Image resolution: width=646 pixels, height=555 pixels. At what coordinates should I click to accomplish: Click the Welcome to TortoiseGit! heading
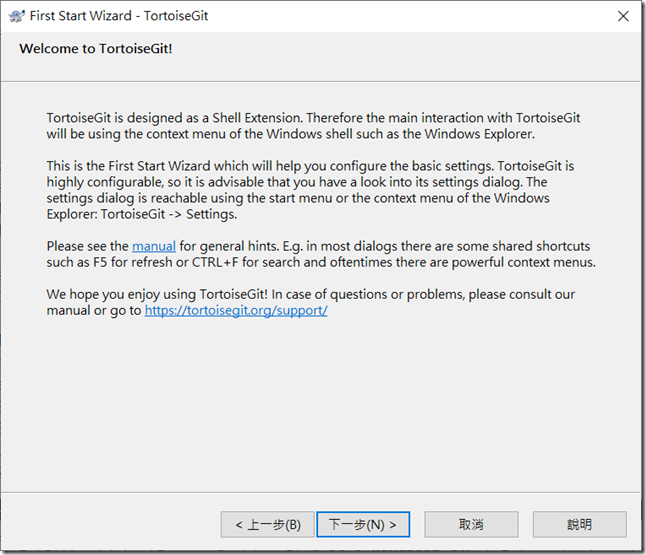96,49
